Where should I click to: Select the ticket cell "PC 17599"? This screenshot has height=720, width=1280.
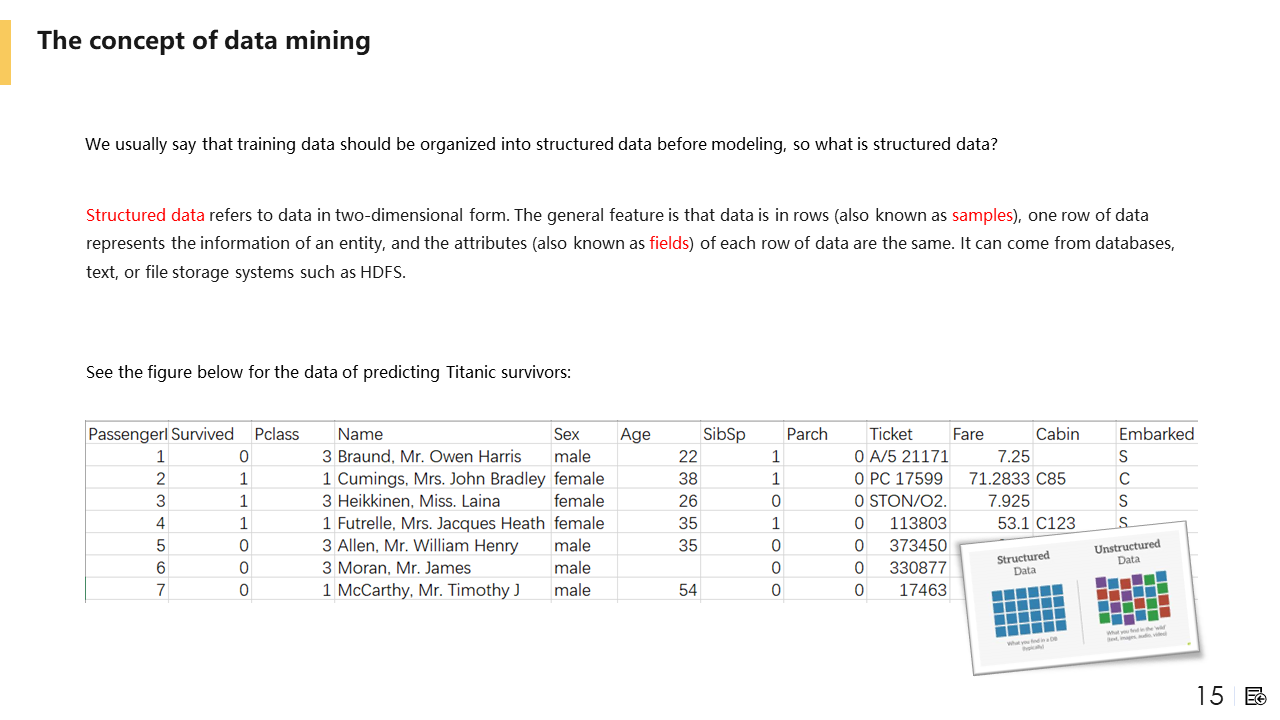pyautogui.click(x=906, y=479)
